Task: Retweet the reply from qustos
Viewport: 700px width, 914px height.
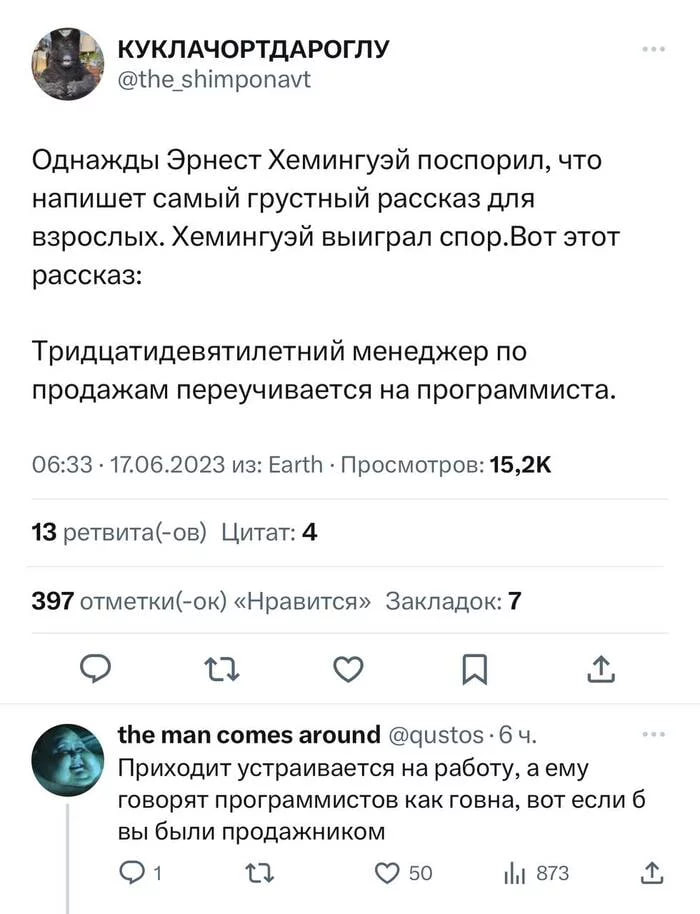Action: tap(259, 873)
